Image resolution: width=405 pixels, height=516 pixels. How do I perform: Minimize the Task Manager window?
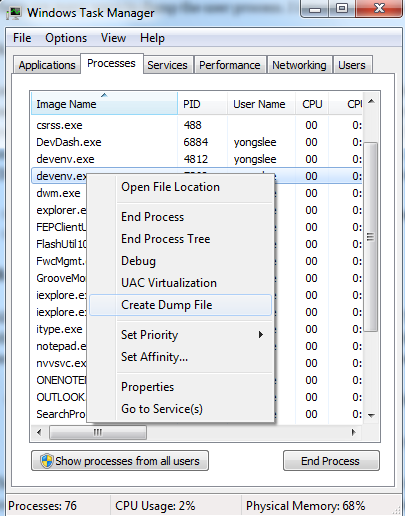(315, 8)
